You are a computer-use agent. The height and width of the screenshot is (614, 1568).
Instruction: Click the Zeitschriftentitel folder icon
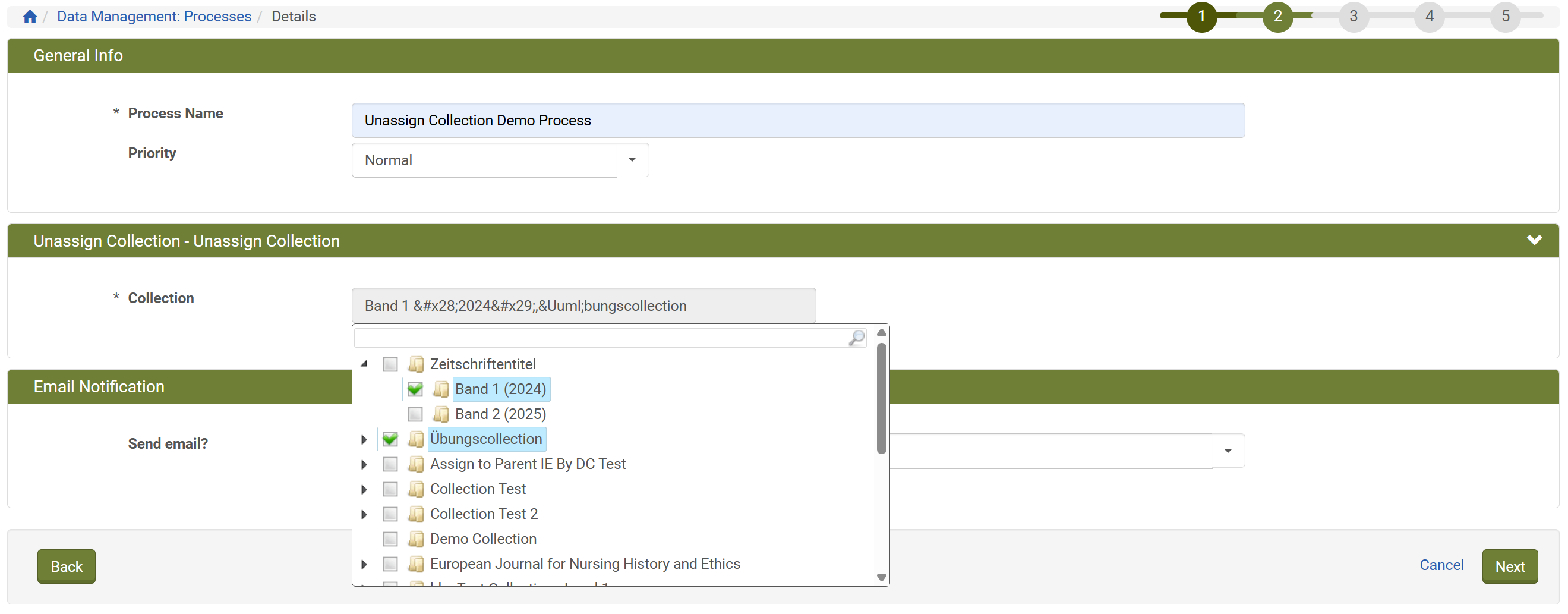[x=416, y=364]
